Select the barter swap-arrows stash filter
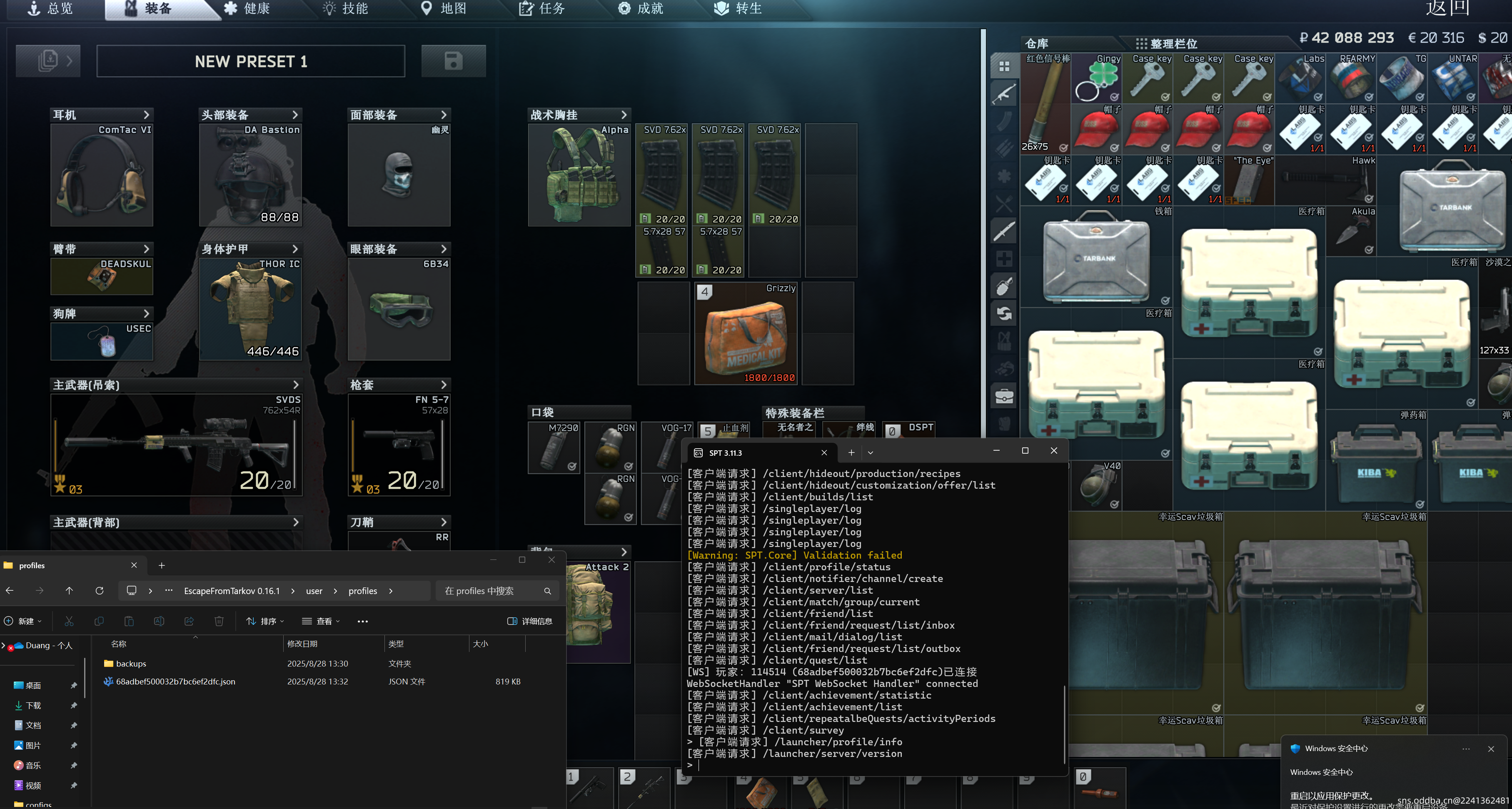The image size is (1512, 809). tap(1004, 314)
